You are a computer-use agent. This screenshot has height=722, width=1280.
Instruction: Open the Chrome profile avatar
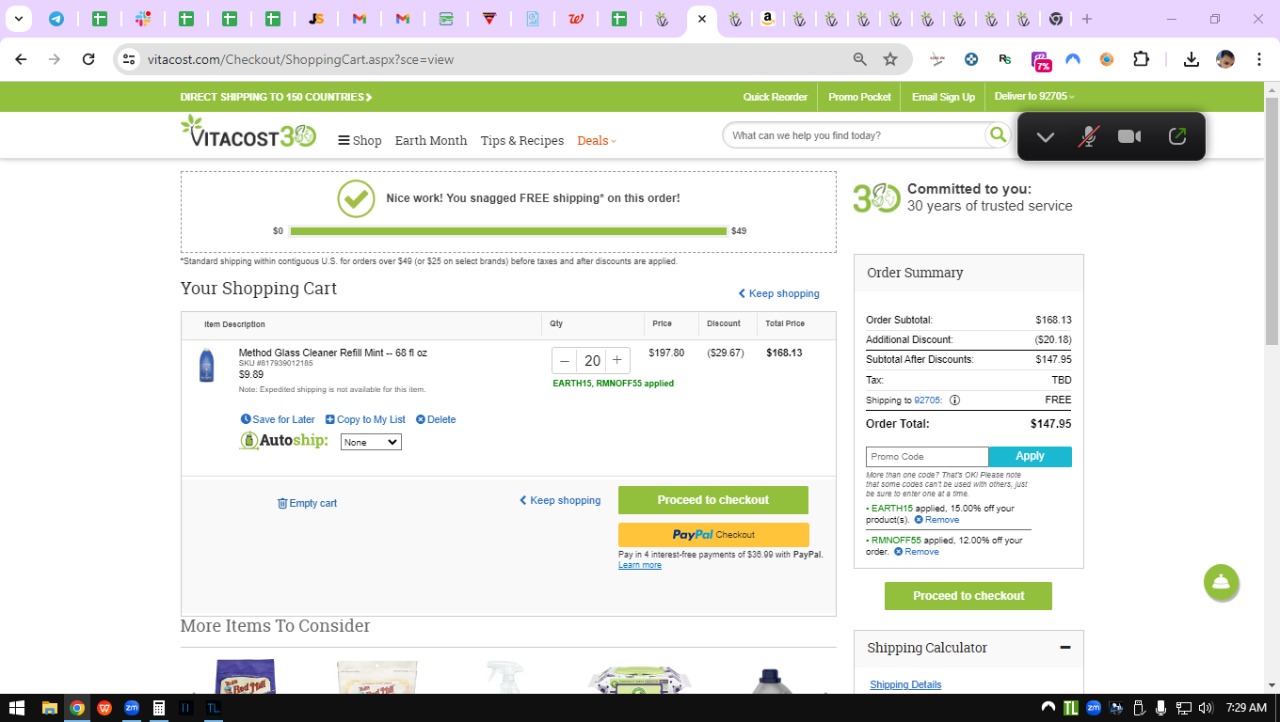[x=1225, y=59]
